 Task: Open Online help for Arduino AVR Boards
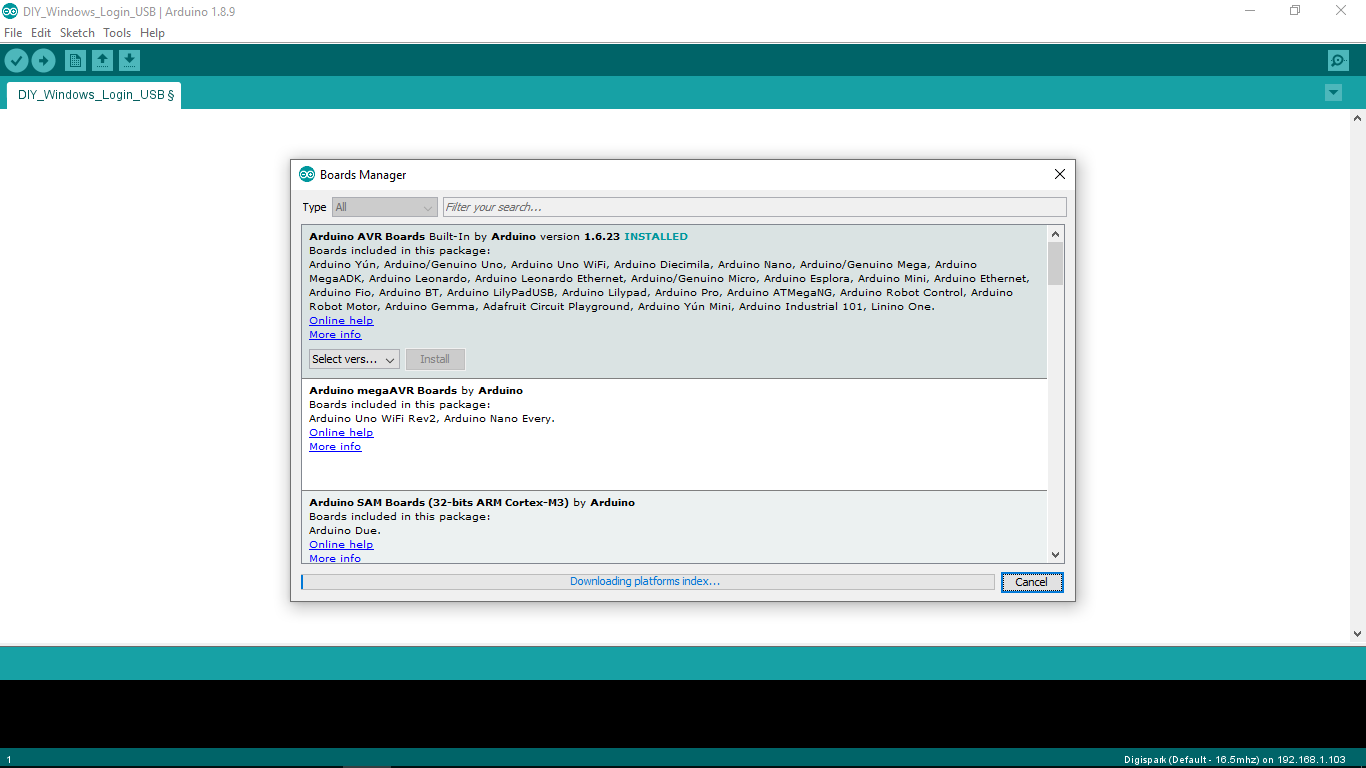pyautogui.click(x=341, y=321)
